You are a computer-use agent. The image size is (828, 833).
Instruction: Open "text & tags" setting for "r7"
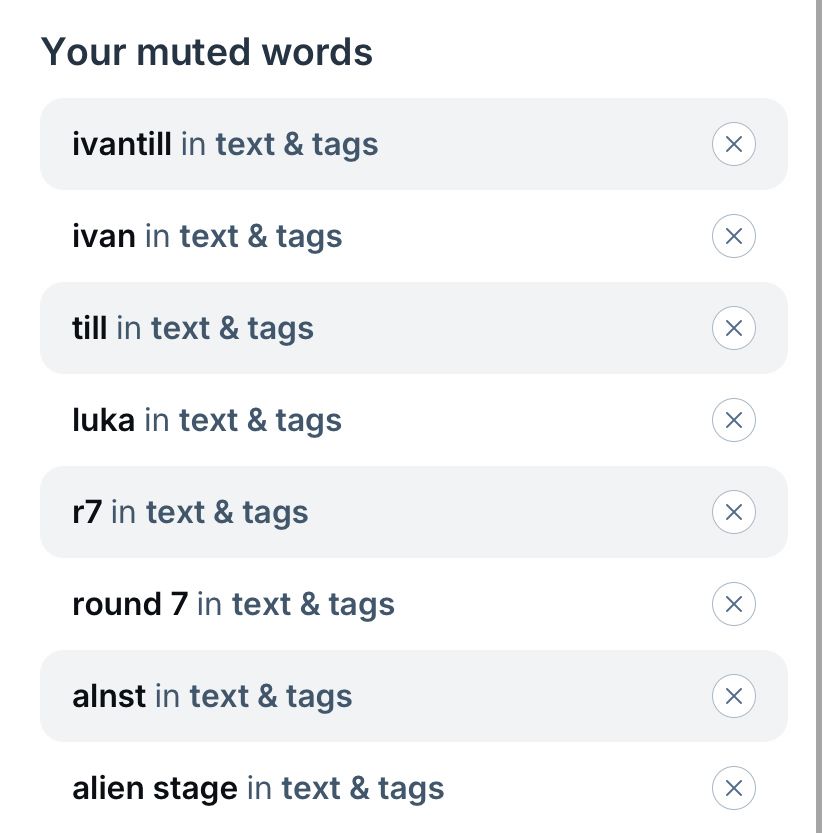tap(227, 512)
